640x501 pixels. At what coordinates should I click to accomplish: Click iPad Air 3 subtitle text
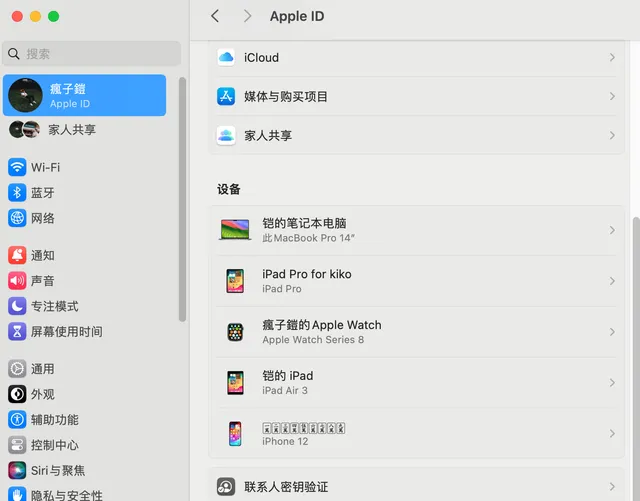285,390
